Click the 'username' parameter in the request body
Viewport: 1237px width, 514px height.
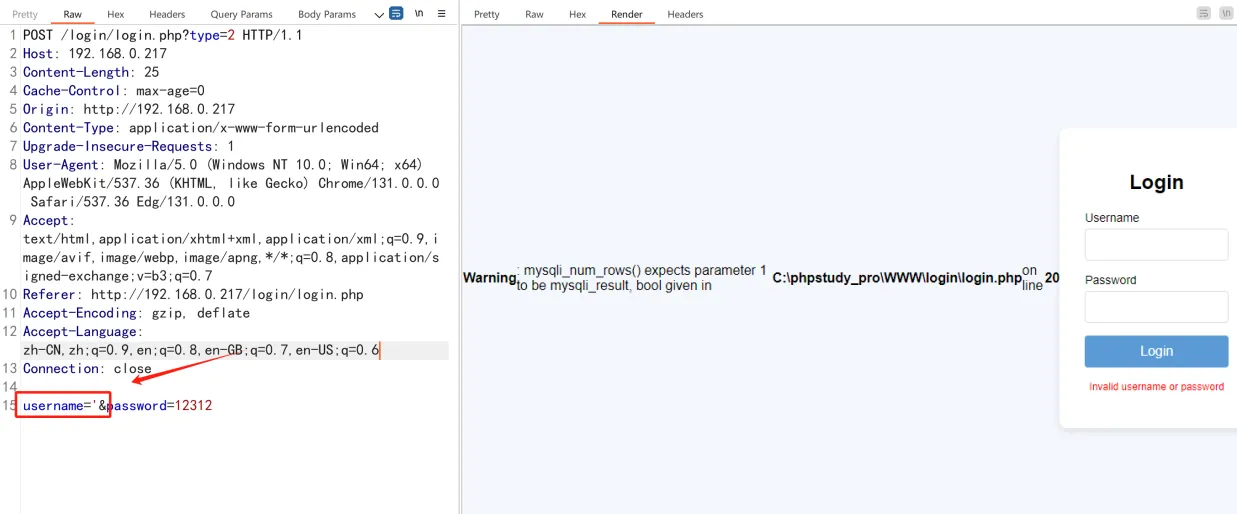(x=53, y=406)
